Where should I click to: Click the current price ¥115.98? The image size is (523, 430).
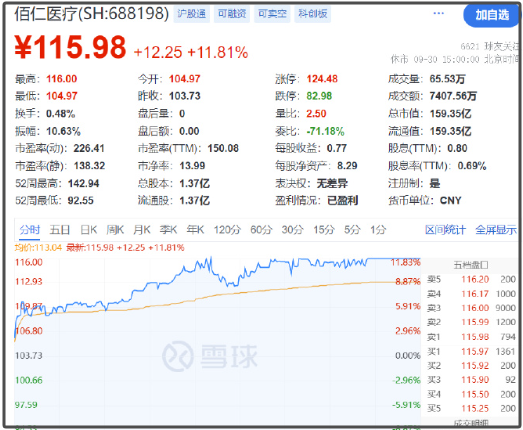[x=70, y=47]
